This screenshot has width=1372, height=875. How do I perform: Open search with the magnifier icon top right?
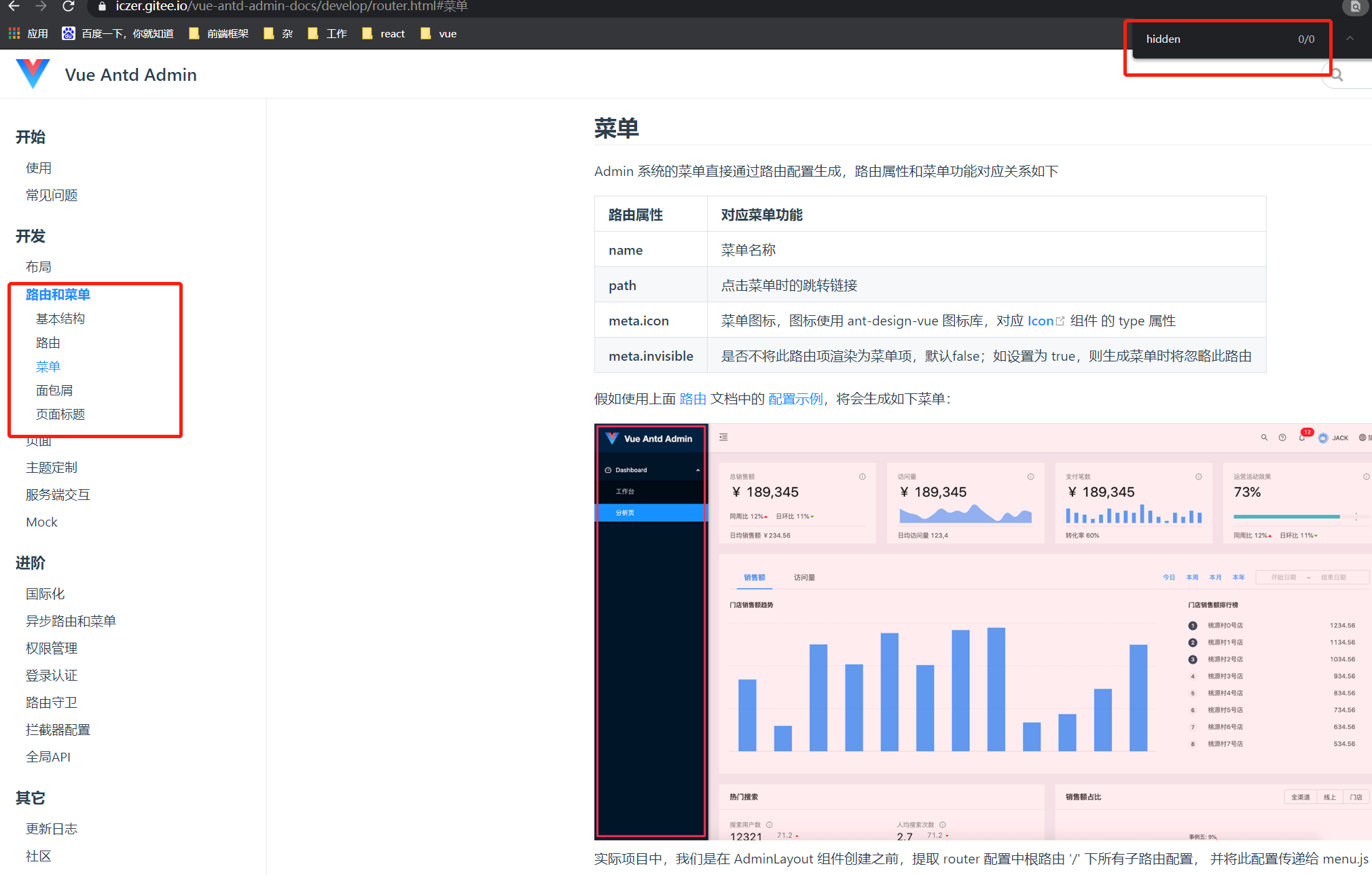pyautogui.click(x=1335, y=74)
